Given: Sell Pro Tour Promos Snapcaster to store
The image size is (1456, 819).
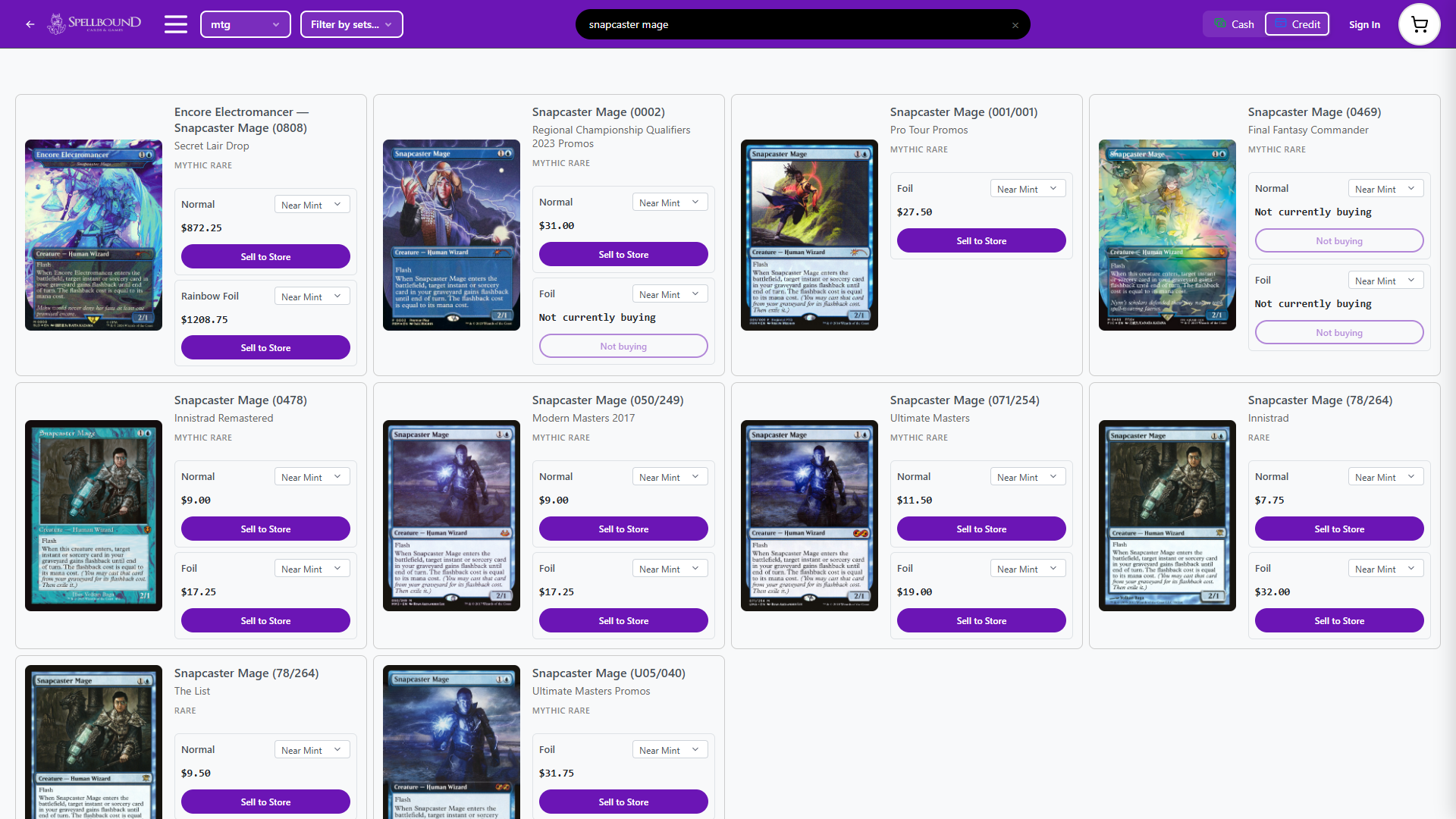Looking at the screenshot, I should [x=981, y=240].
